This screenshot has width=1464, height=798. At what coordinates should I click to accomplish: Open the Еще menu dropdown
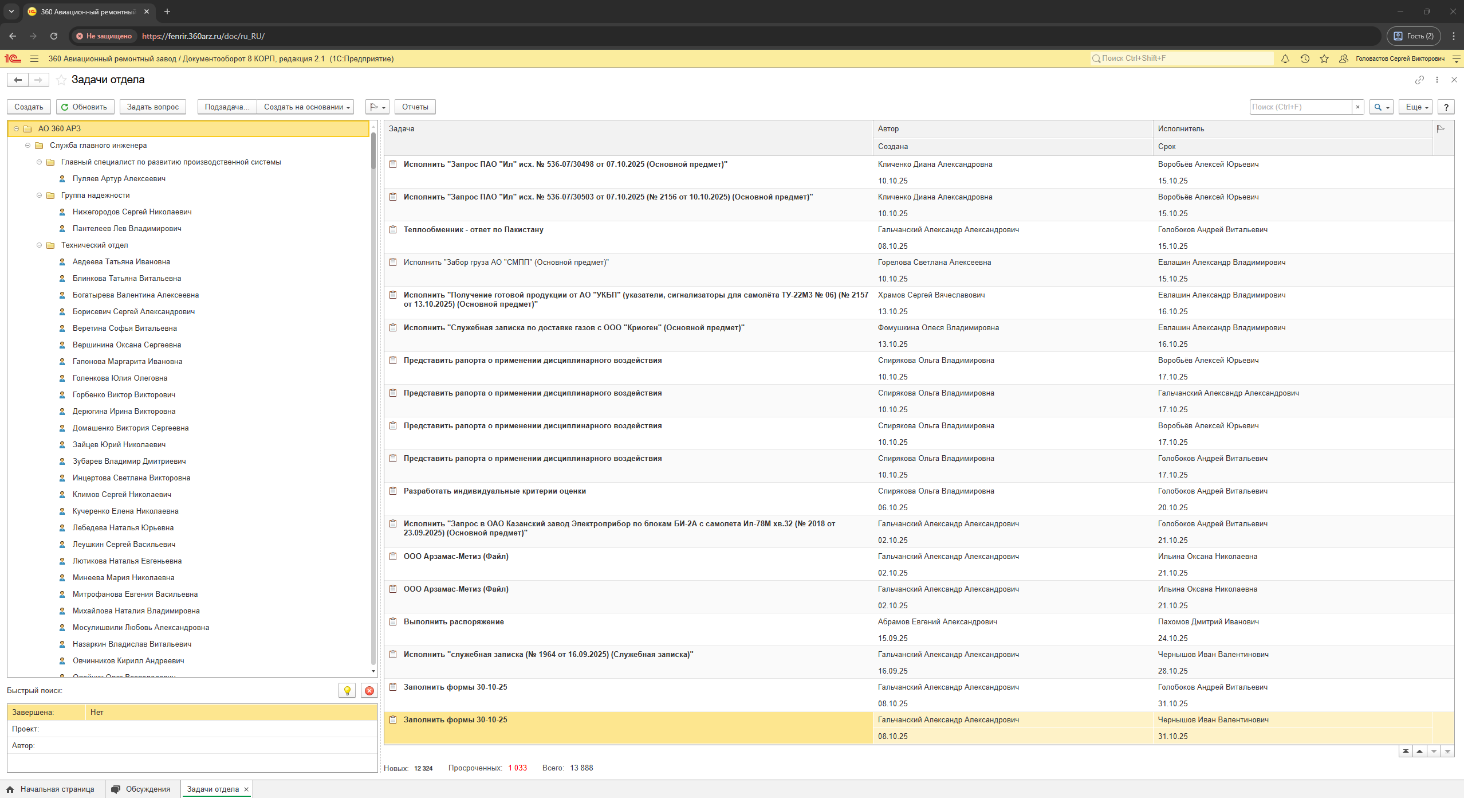point(1417,107)
